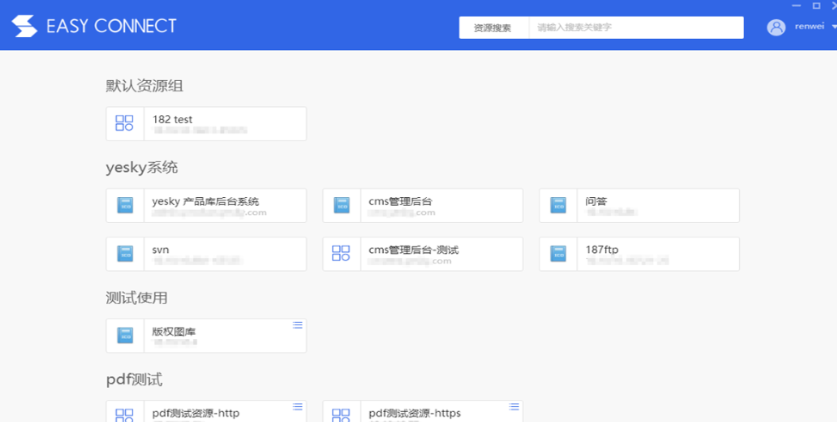
Task: Click the svn resource icon
Action: (125, 254)
